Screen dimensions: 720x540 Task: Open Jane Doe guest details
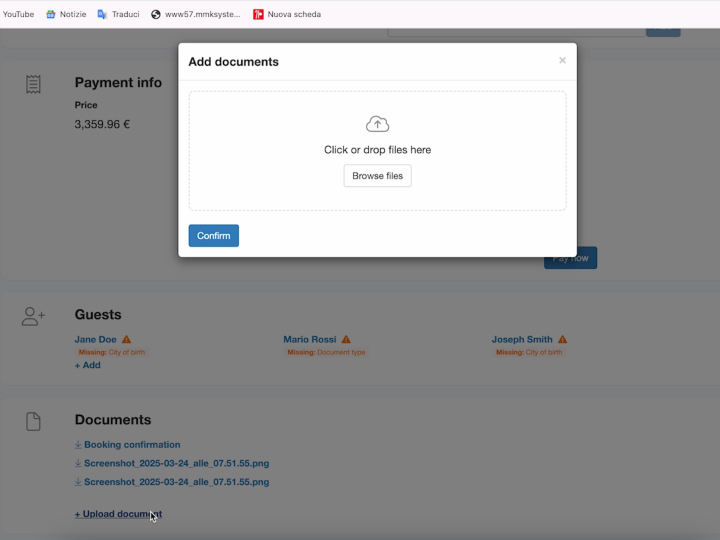pyautogui.click(x=95, y=340)
